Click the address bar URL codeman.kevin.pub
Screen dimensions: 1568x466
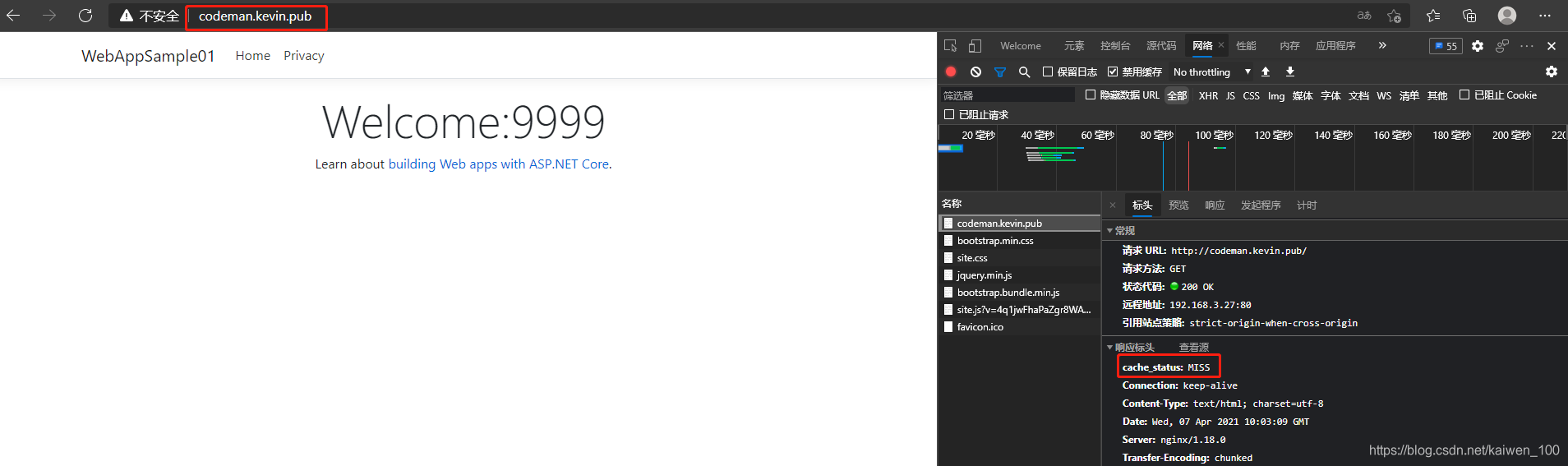click(x=256, y=16)
